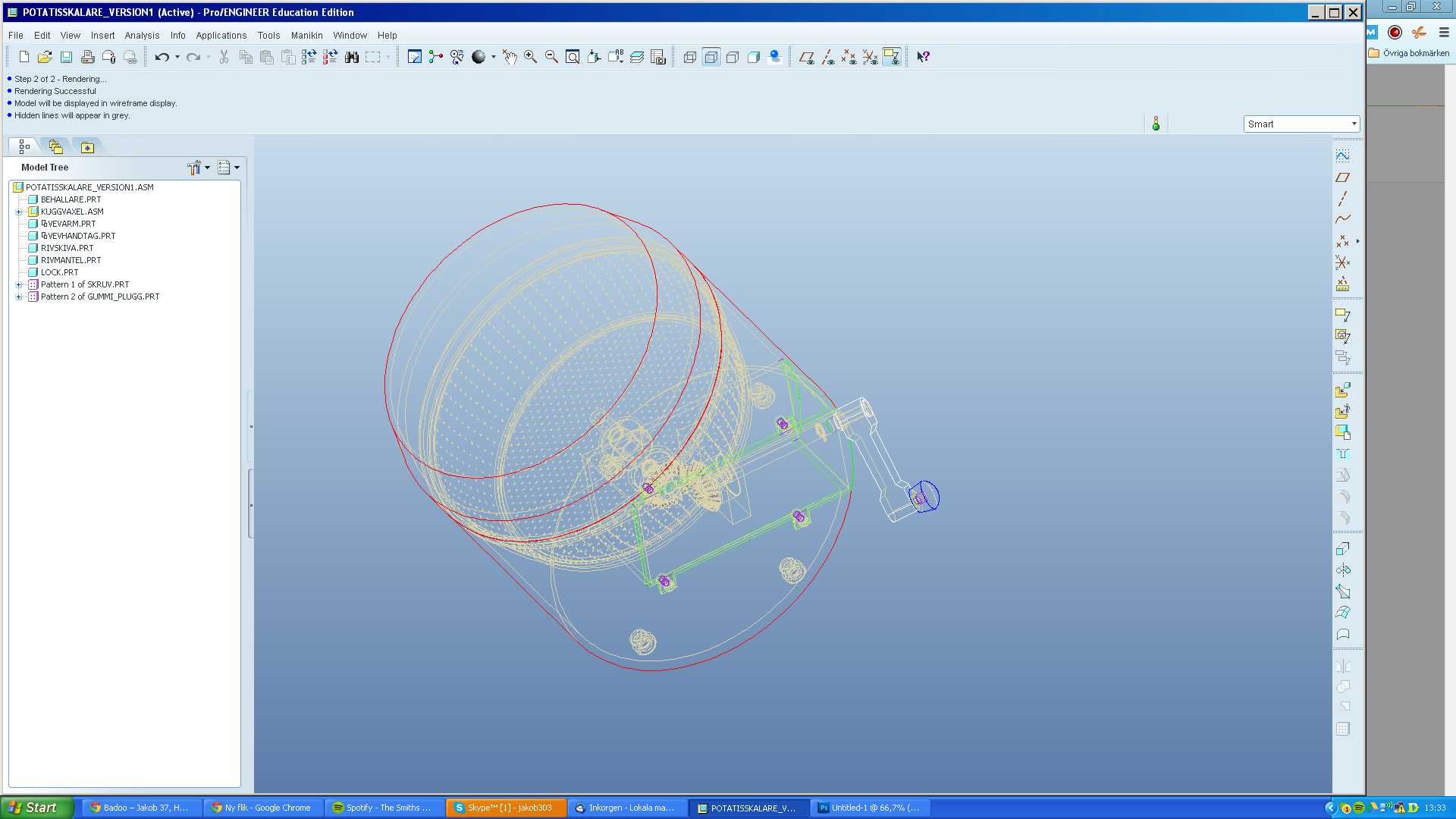Viewport: 1456px width, 819px height.
Task: Select the Pan hand tool
Action: coord(510,57)
